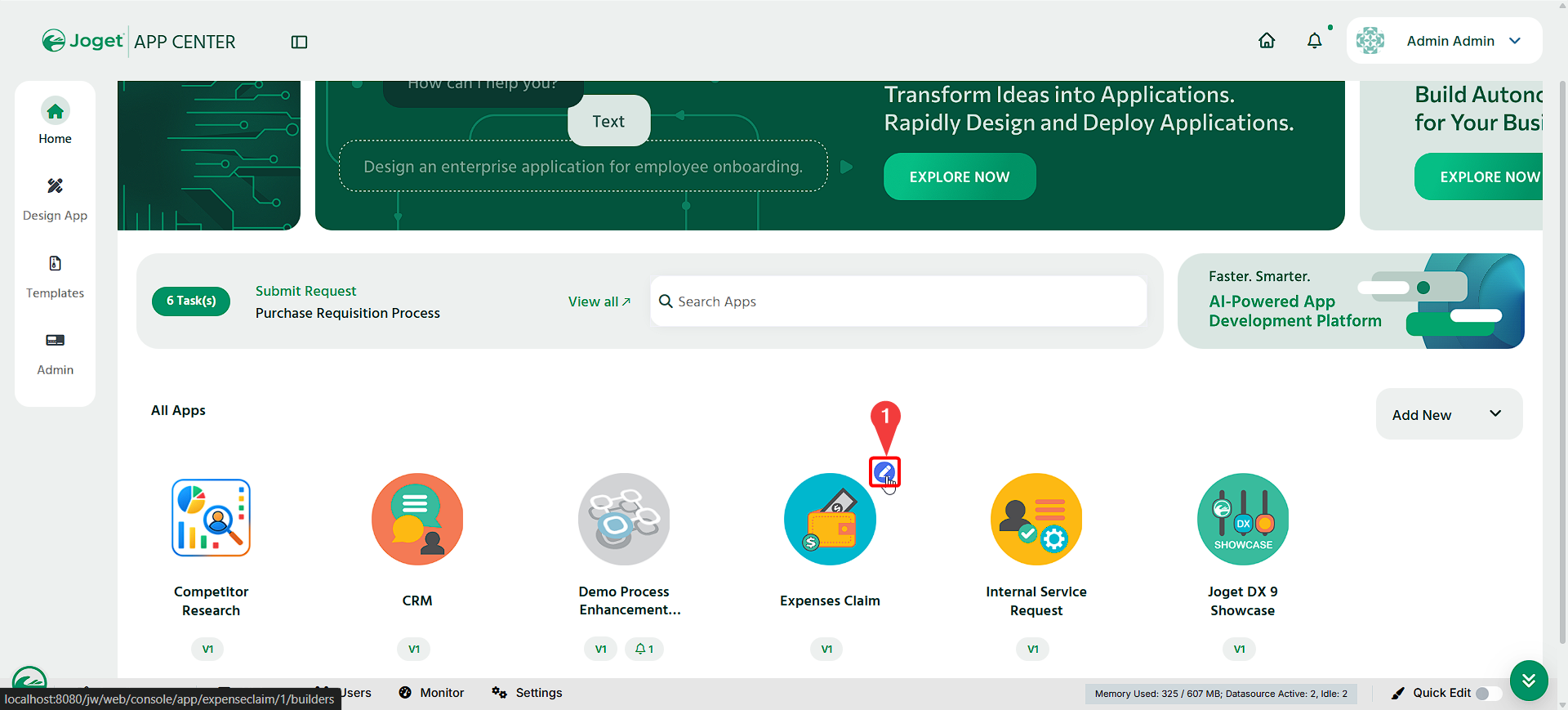Click the Settings gears icon in bottom bar
This screenshot has width=1568, height=710.
(x=499, y=693)
